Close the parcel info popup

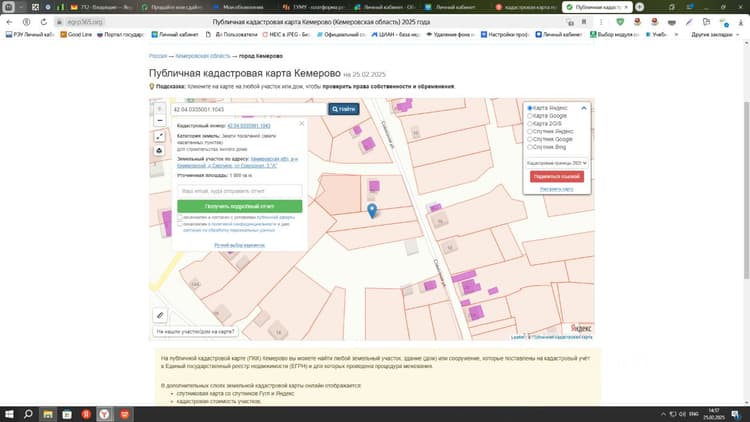[302, 123]
